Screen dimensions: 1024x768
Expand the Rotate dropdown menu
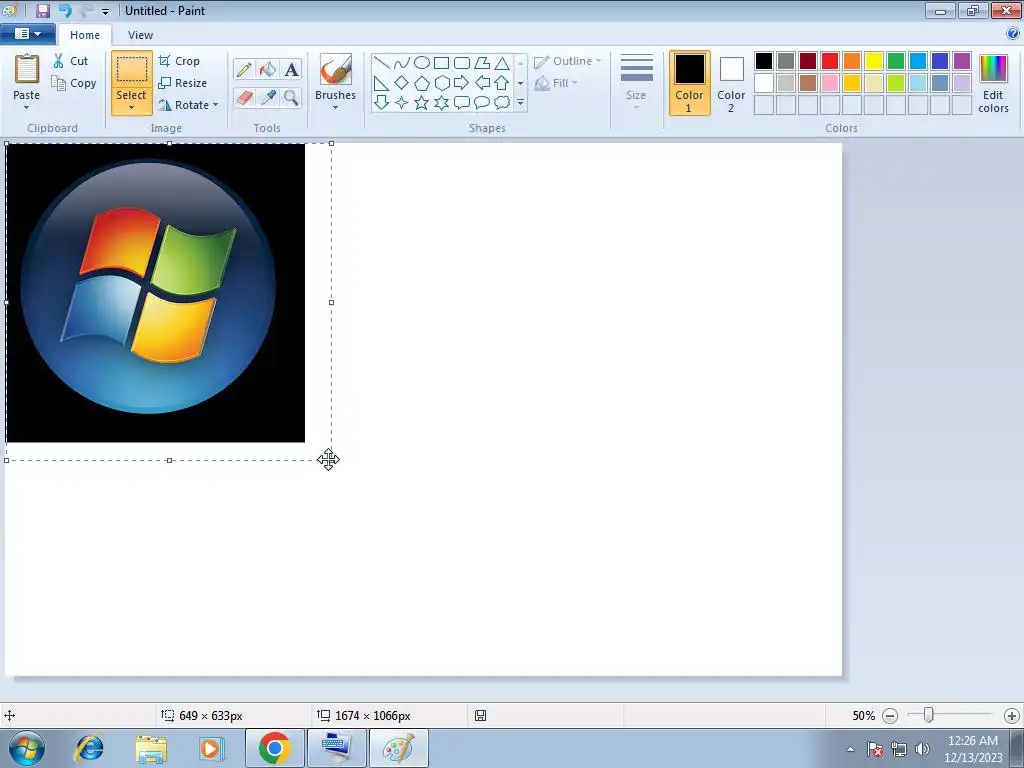tap(216, 104)
